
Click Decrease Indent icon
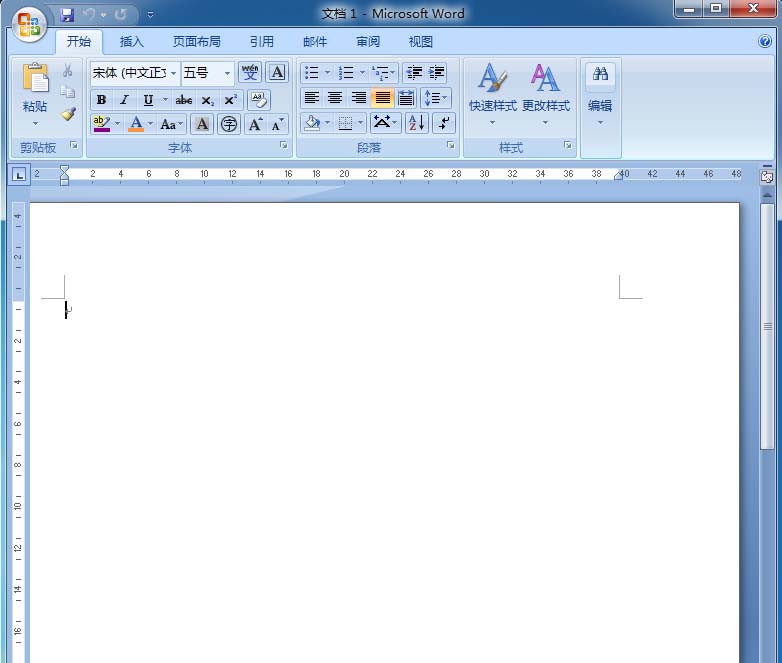tap(414, 73)
